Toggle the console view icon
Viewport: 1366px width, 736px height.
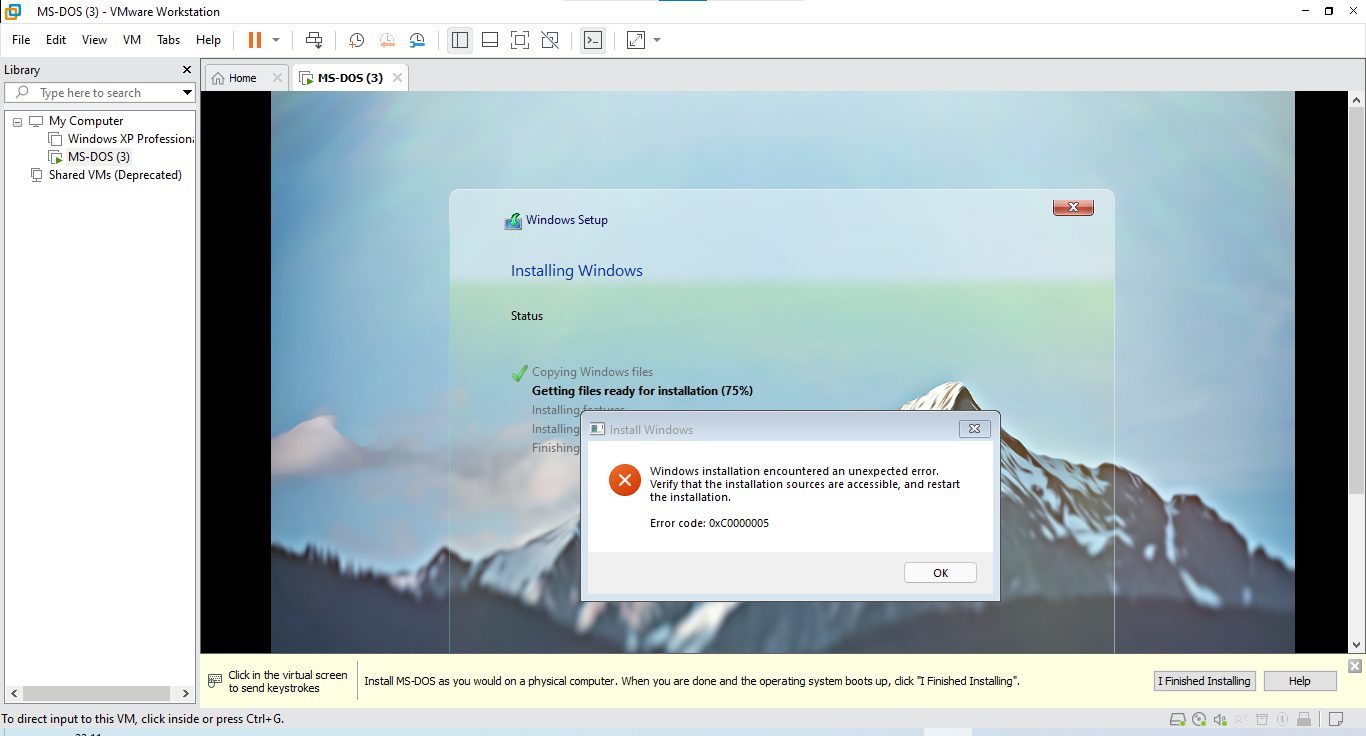pos(593,40)
